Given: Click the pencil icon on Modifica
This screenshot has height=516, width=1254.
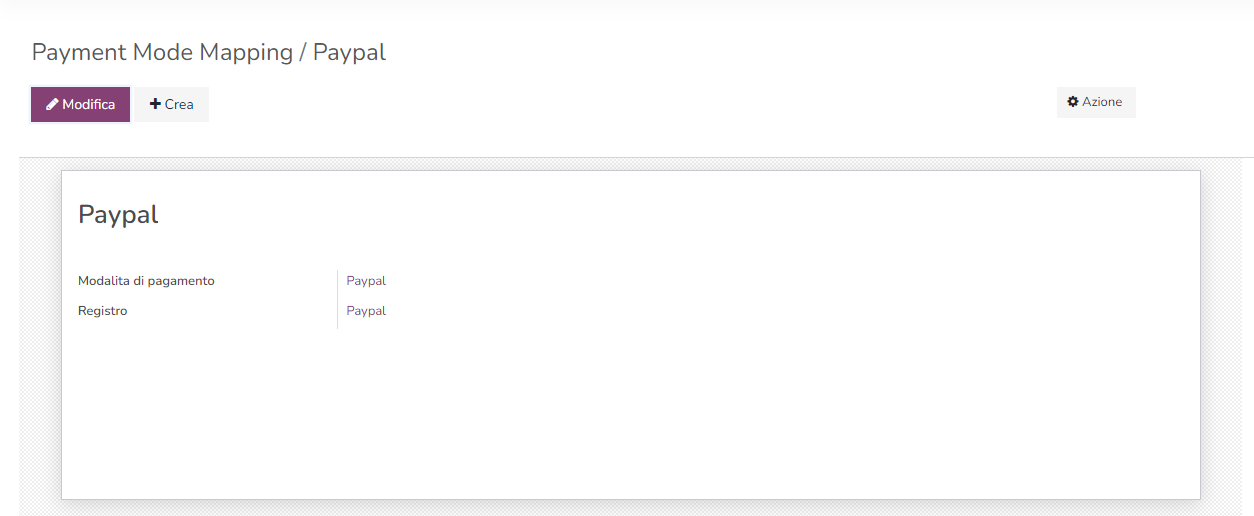Looking at the screenshot, I should pos(53,104).
